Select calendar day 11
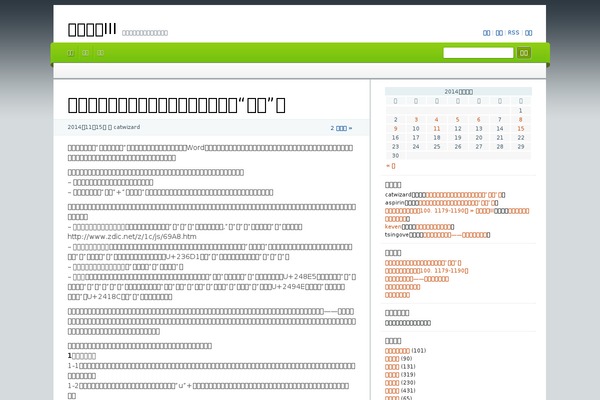The height and width of the screenshot is (400, 600). click(x=437, y=129)
